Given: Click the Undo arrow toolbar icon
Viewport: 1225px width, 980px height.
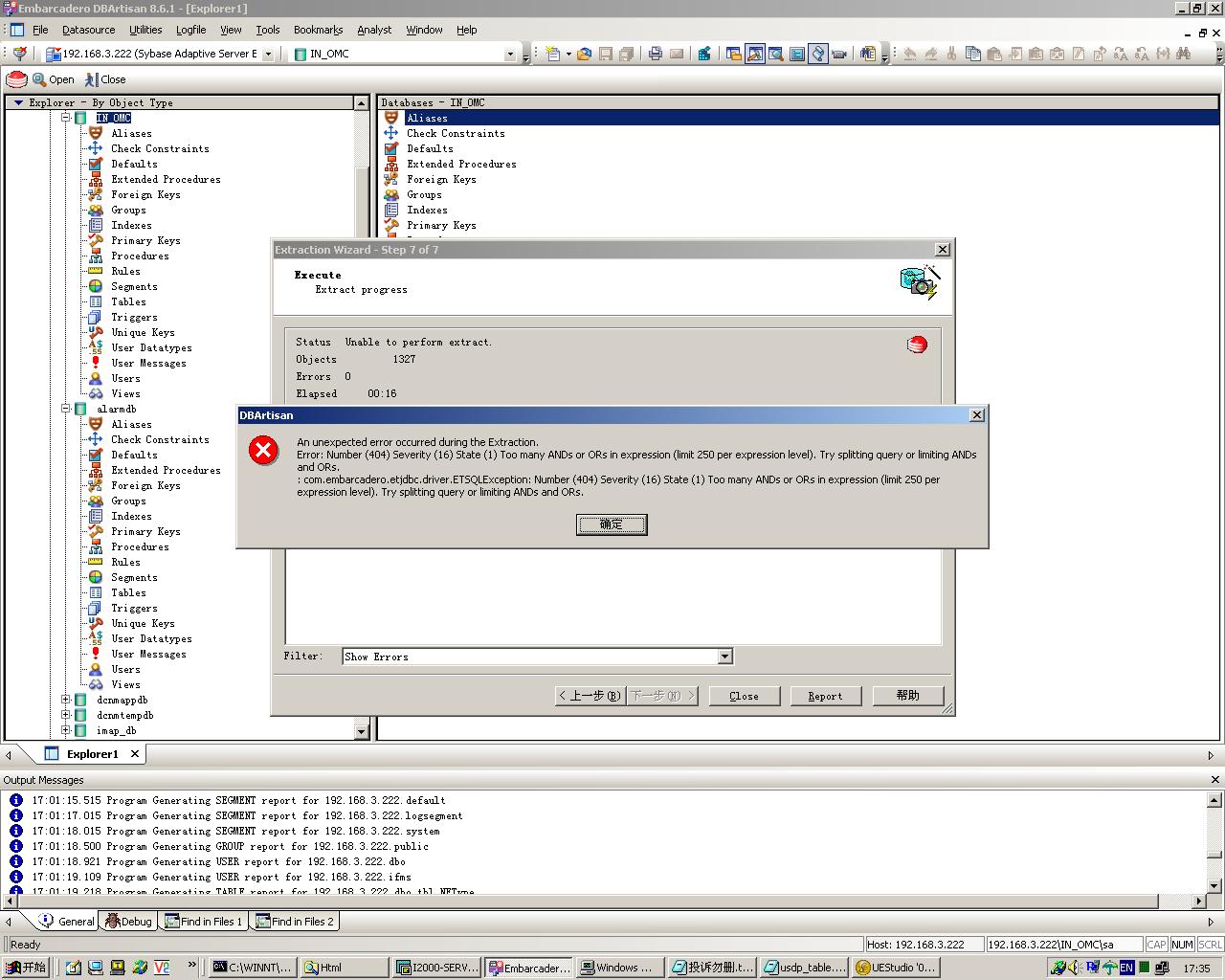Looking at the screenshot, I should click(x=909, y=54).
